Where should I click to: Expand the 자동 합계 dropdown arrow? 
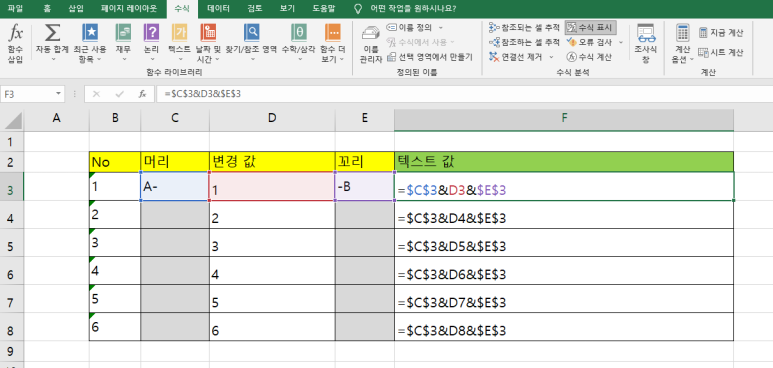tap(53, 59)
